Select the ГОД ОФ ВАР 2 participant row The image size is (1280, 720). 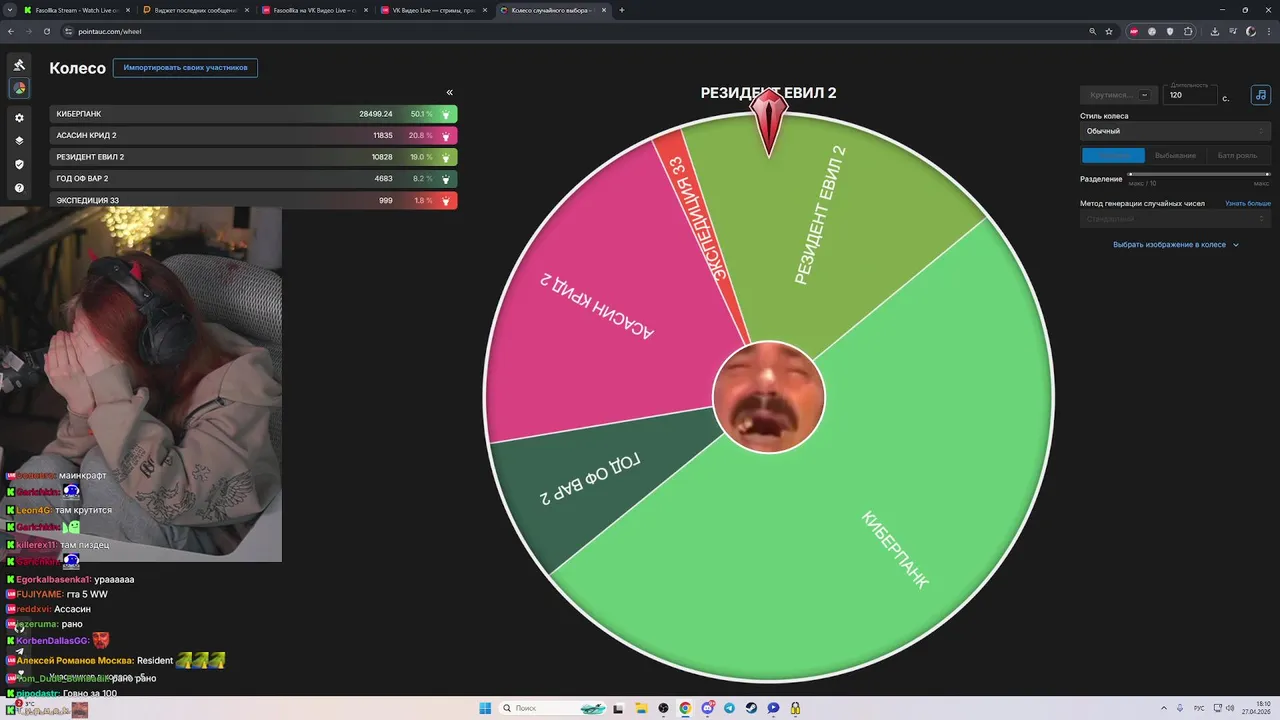(253, 178)
